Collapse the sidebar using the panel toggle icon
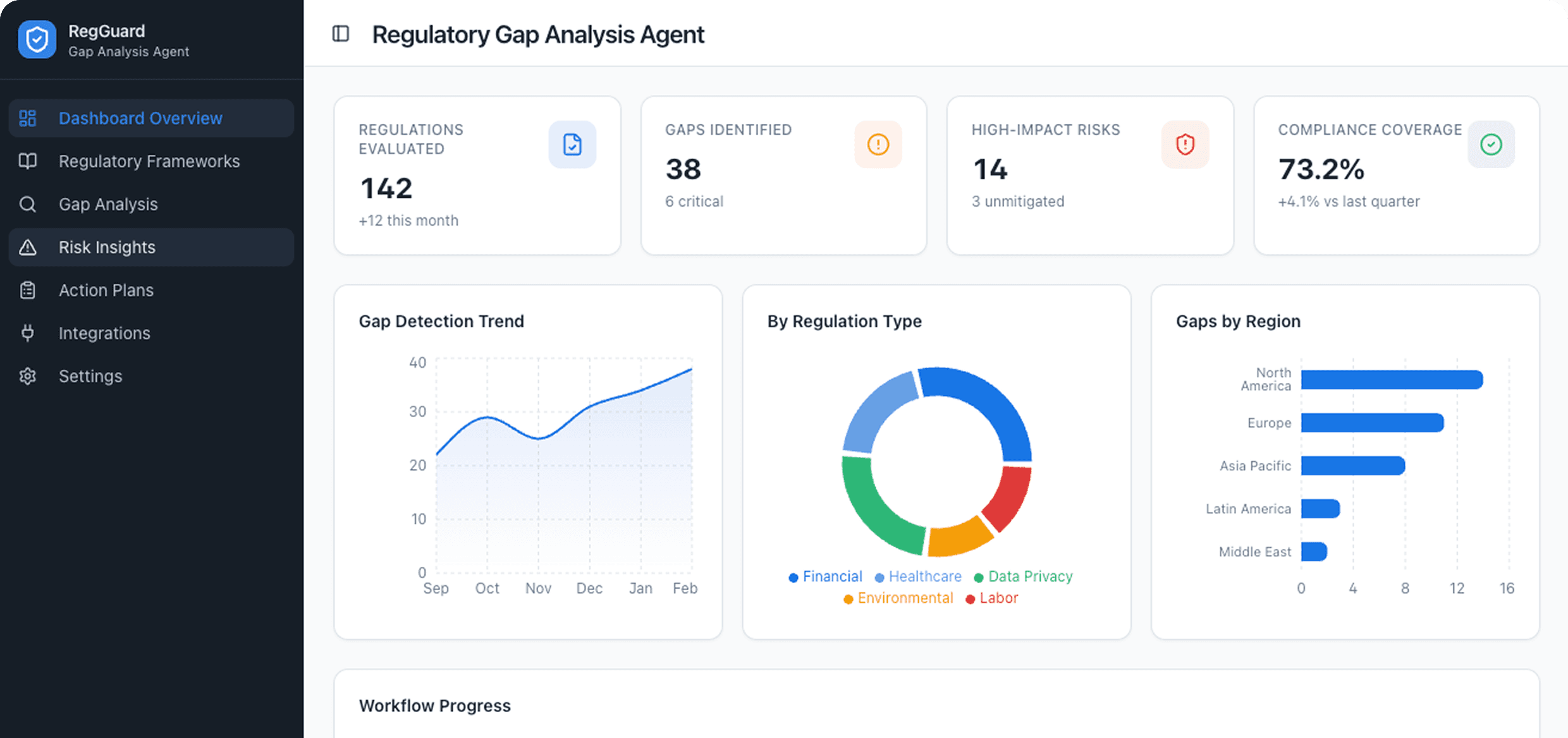This screenshot has width=1568, height=738. (x=340, y=34)
